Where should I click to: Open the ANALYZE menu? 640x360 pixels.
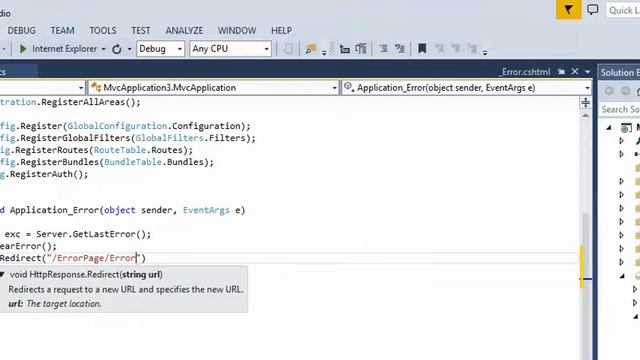click(x=184, y=31)
